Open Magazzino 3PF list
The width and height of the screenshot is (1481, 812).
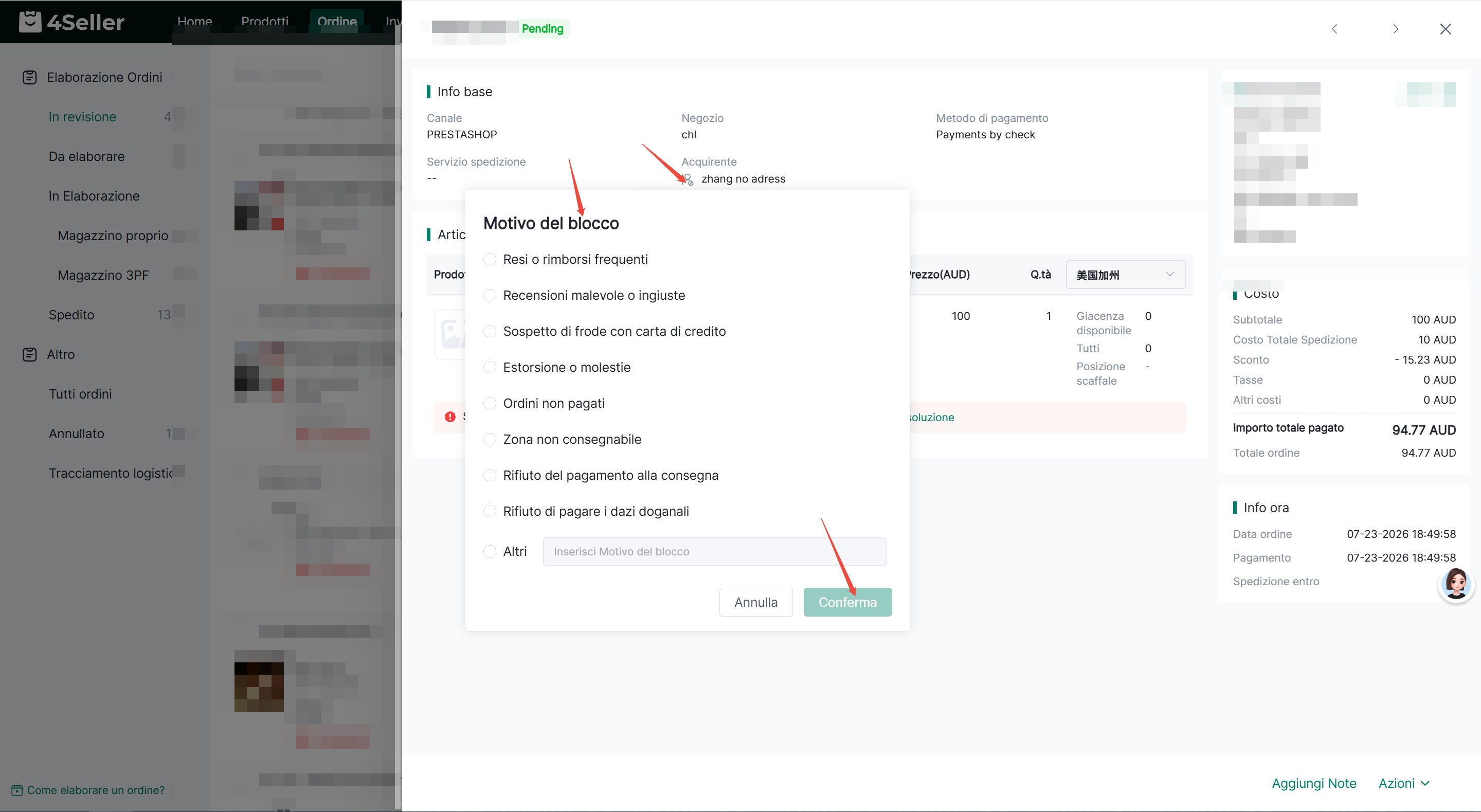click(103, 276)
